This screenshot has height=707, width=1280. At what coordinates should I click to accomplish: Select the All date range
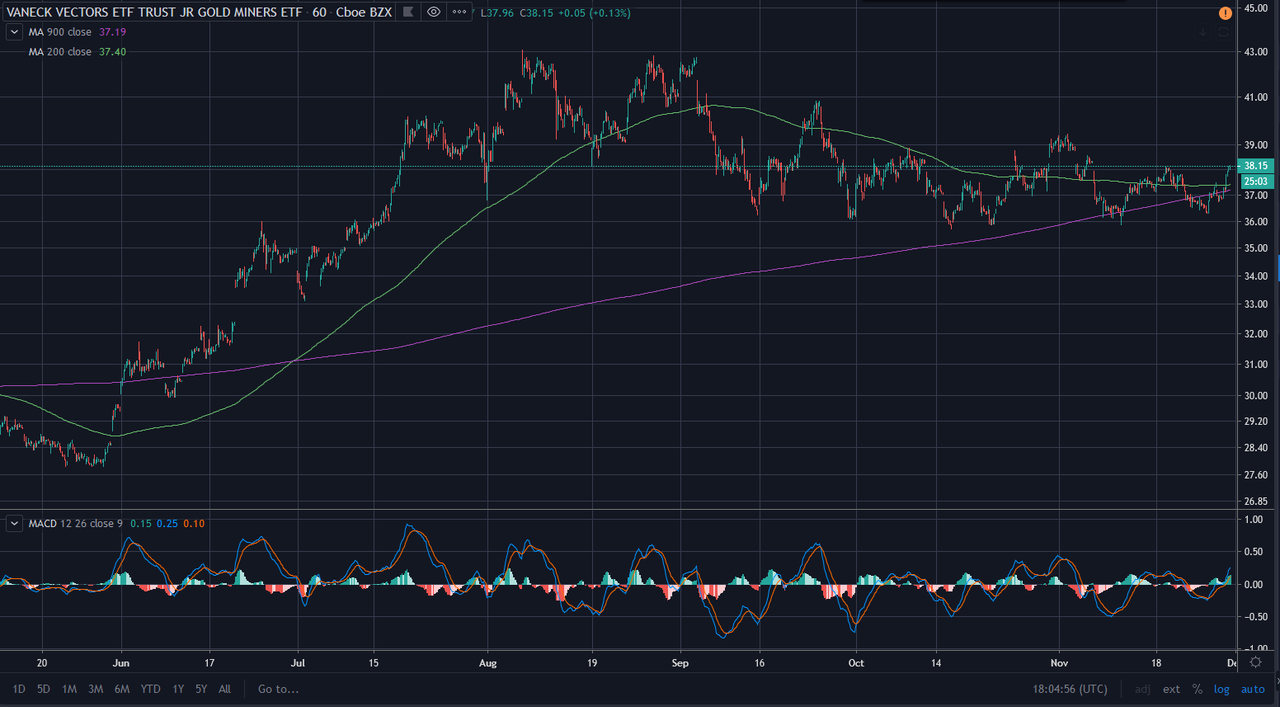[x=224, y=689]
